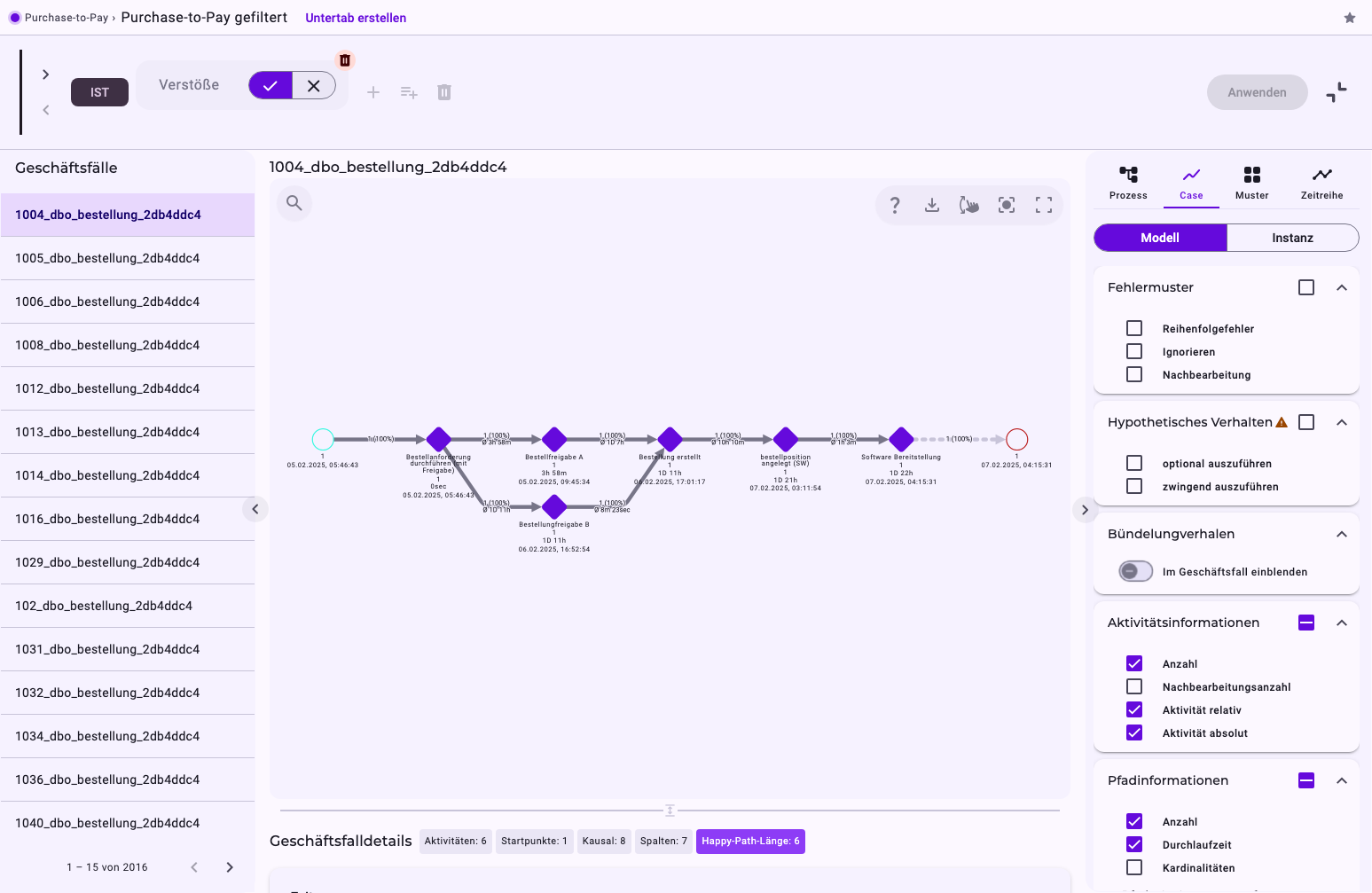The height and width of the screenshot is (893, 1372).
Task: Open the Untertab erstellen link
Action: click(x=356, y=18)
